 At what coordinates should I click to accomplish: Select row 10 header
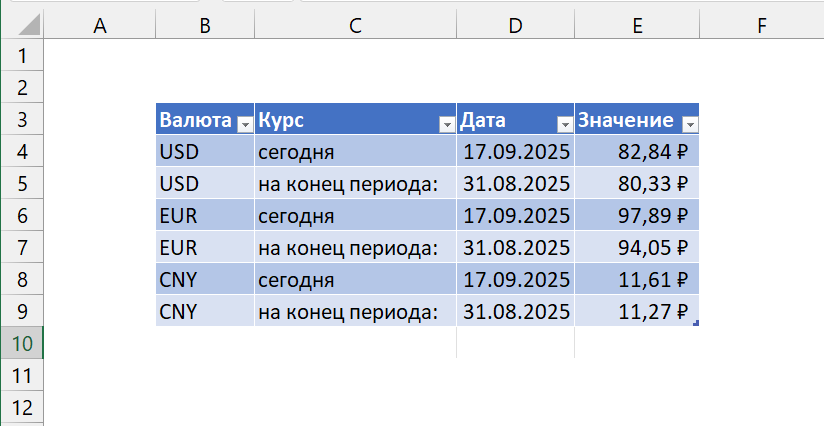point(22,344)
